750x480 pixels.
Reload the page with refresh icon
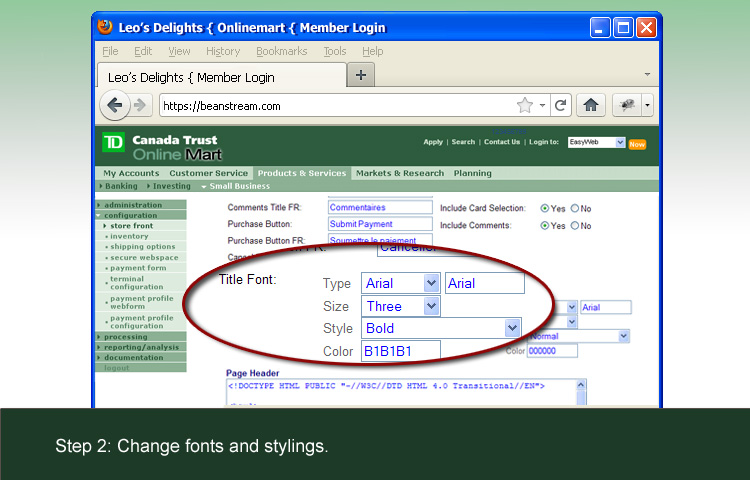pyautogui.click(x=560, y=105)
